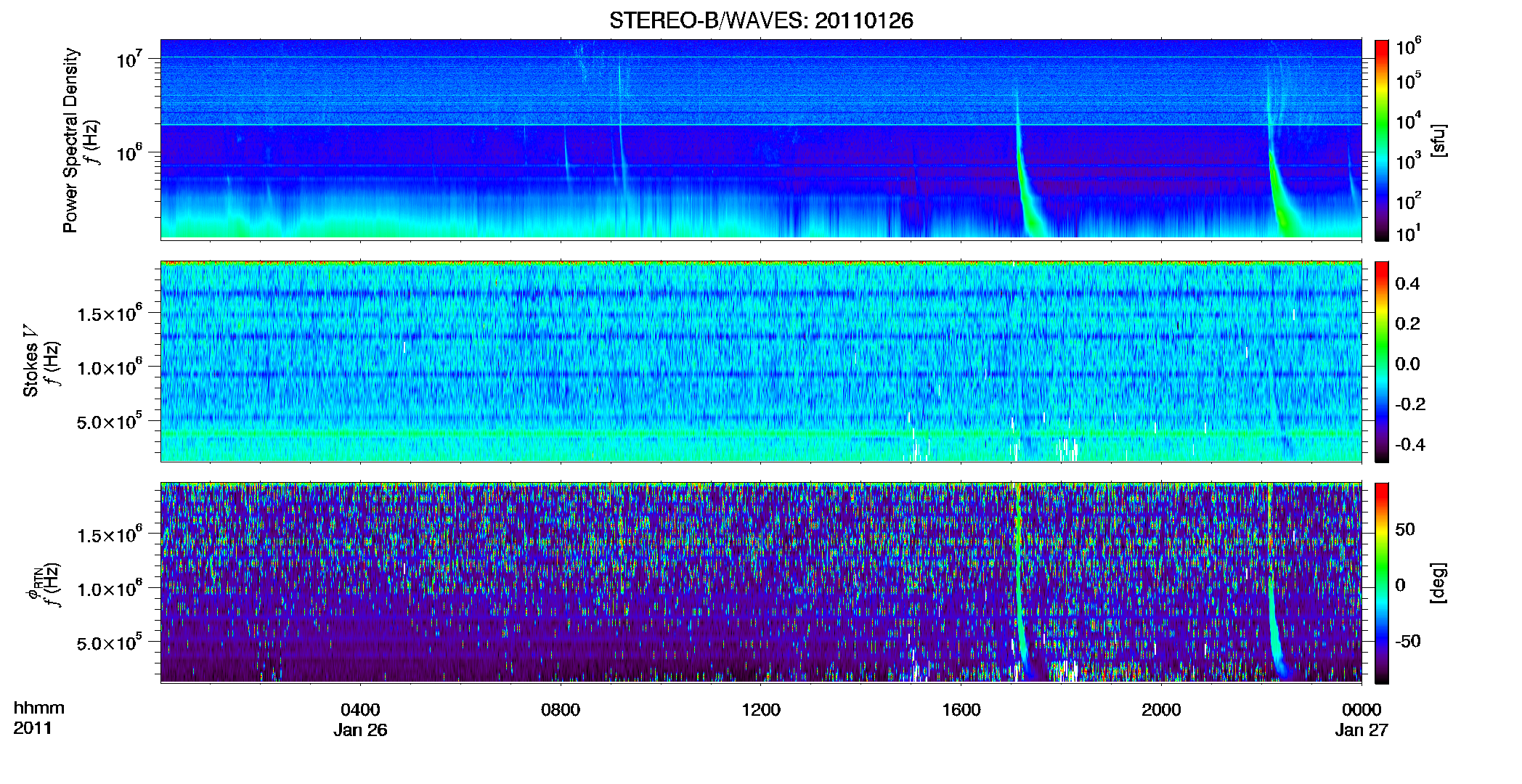This screenshot has height=784, width=1522.
Task: Click the 2000 time tick label
Action: tap(1161, 709)
